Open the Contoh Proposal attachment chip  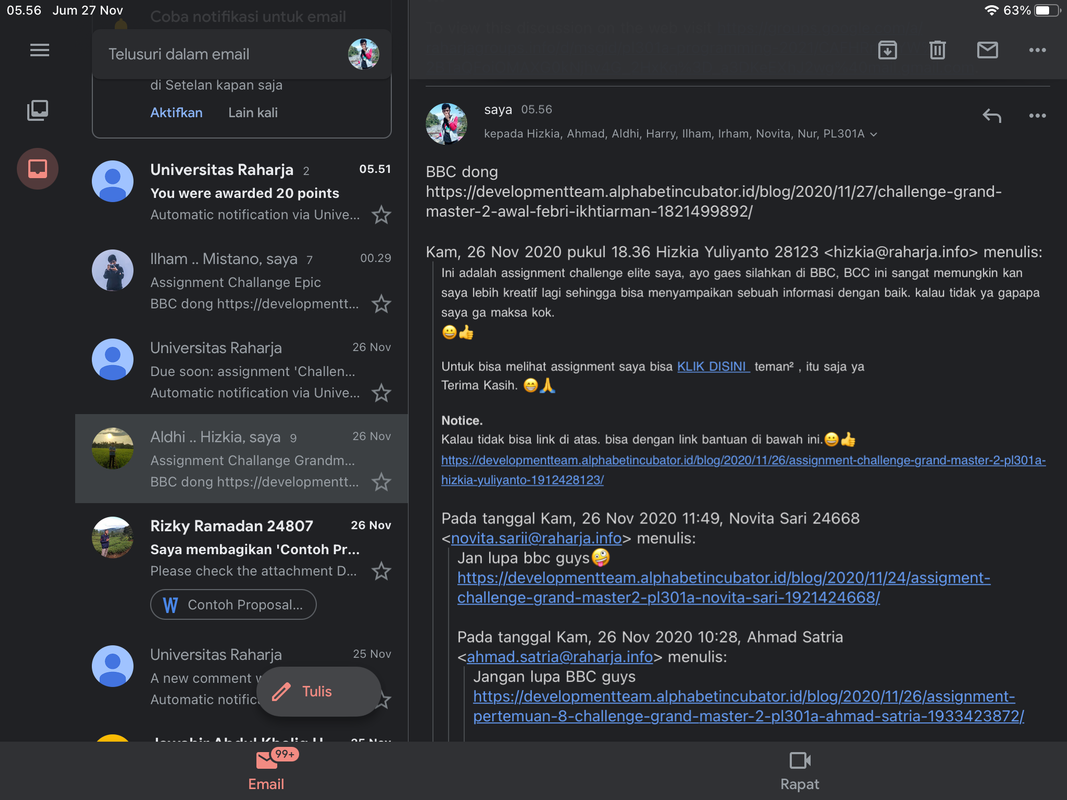(x=233, y=605)
